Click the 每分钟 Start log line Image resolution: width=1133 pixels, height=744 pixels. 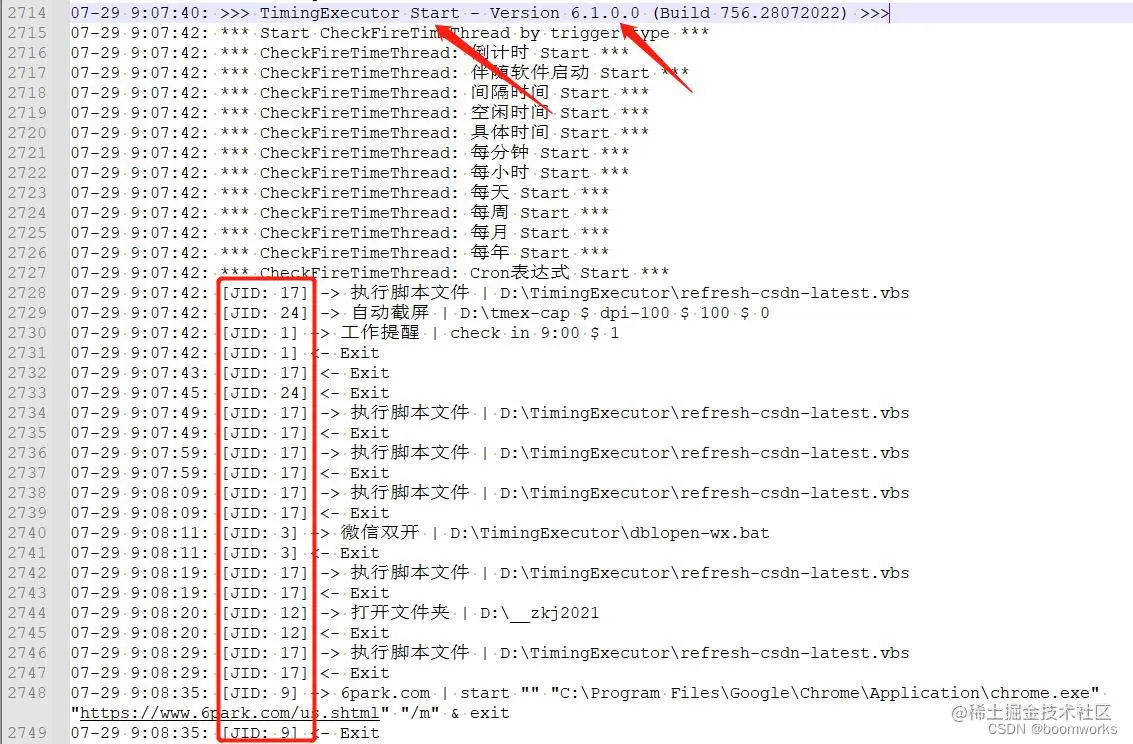tap(350, 153)
